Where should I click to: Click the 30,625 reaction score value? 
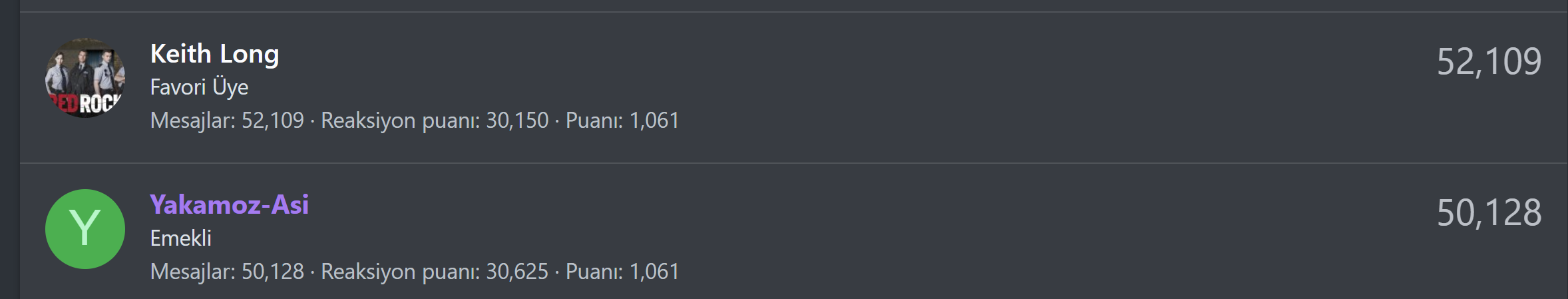[x=517, y=272]
